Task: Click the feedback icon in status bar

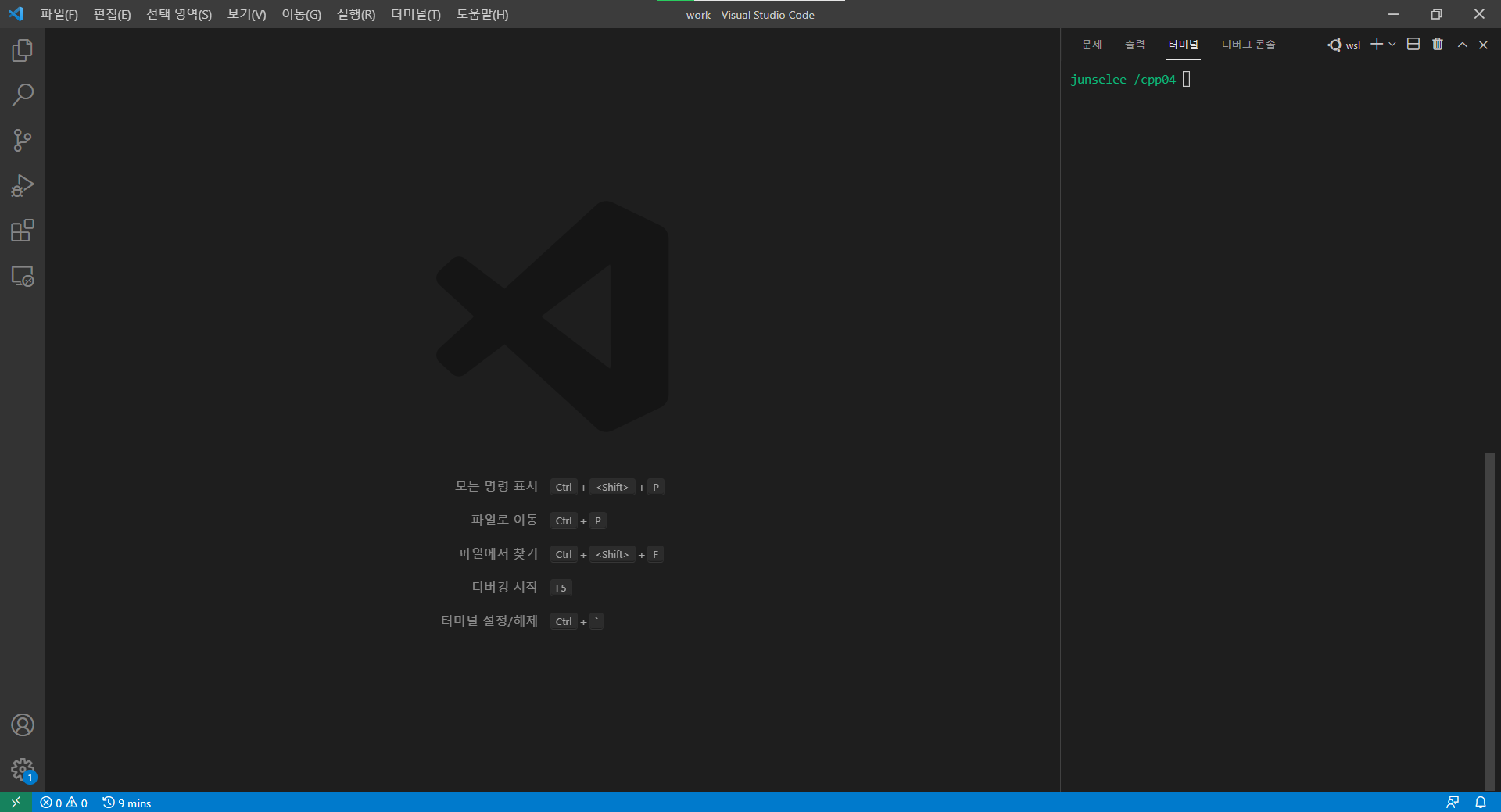Action: point(1453,803)
